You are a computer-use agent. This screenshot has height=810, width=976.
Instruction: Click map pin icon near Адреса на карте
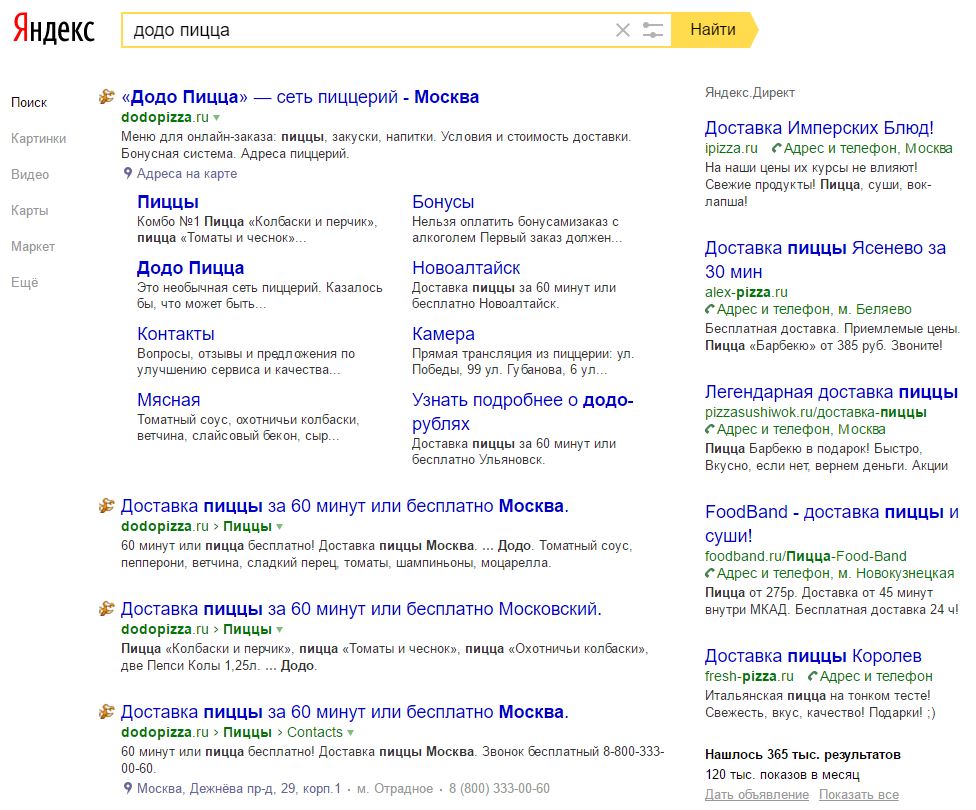point(128,173)
